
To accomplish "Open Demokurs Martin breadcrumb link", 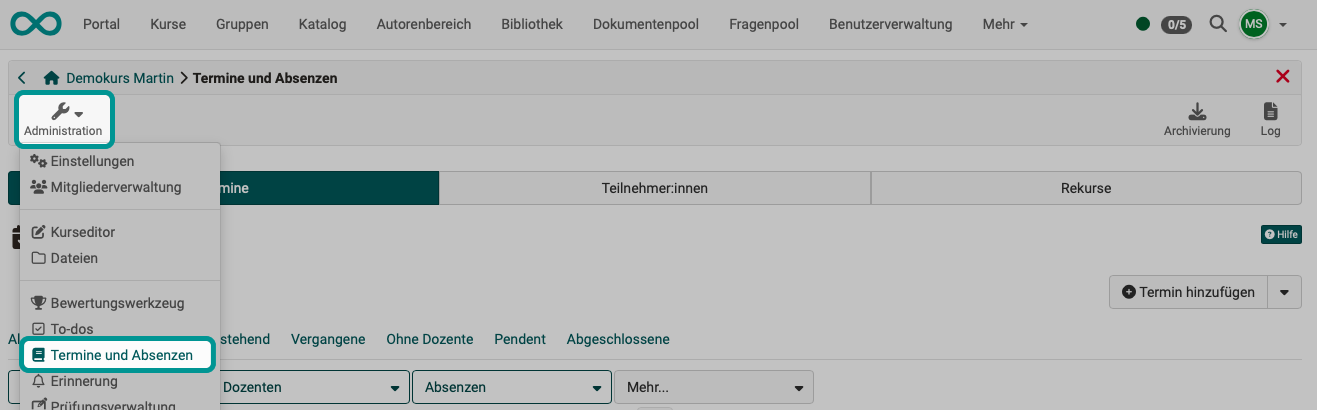I will tap(120, 77).
